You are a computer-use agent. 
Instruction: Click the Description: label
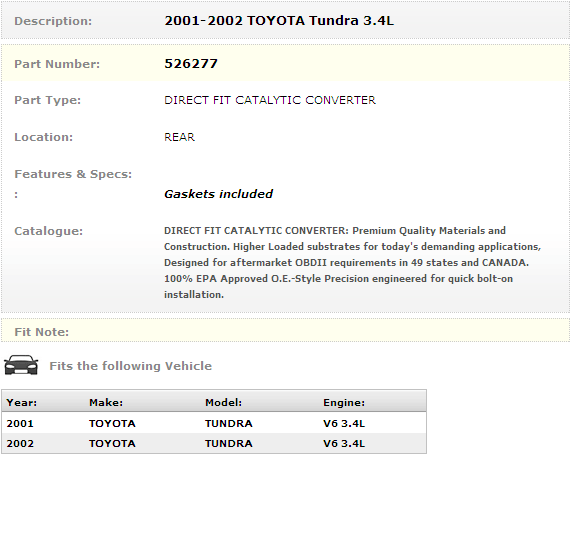53,21
